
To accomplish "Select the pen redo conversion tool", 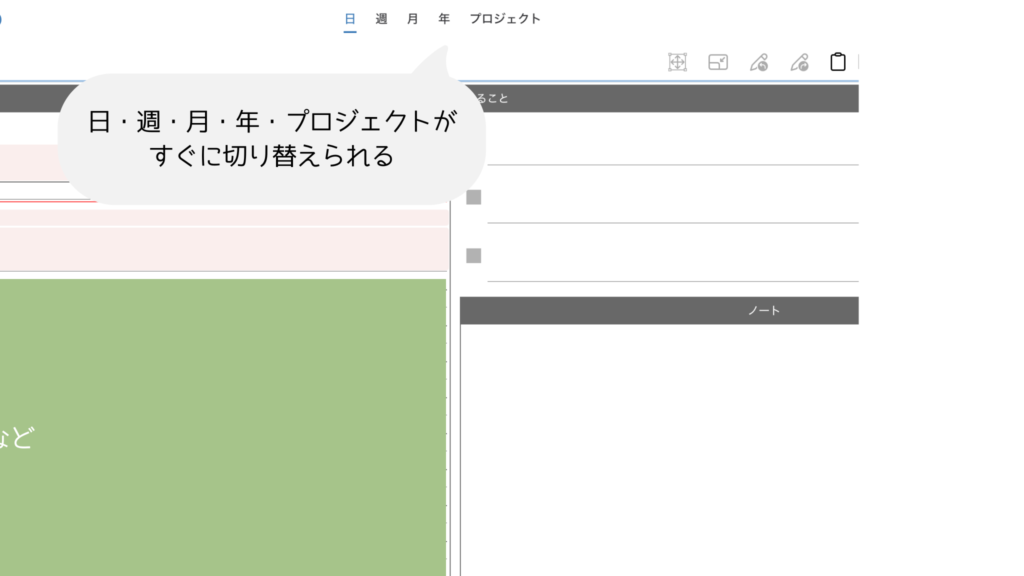I will coord(798,62).
